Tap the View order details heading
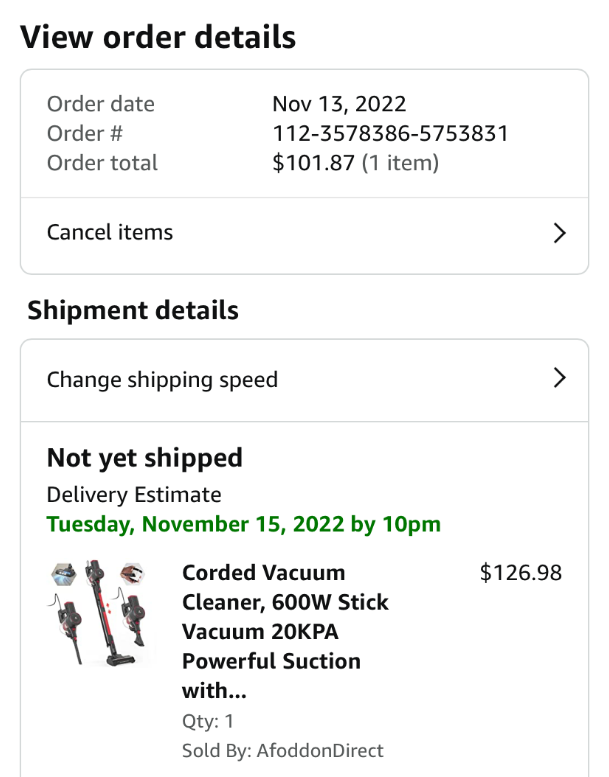Viewport: 609px width, 777px height. [x=158, y=37]
